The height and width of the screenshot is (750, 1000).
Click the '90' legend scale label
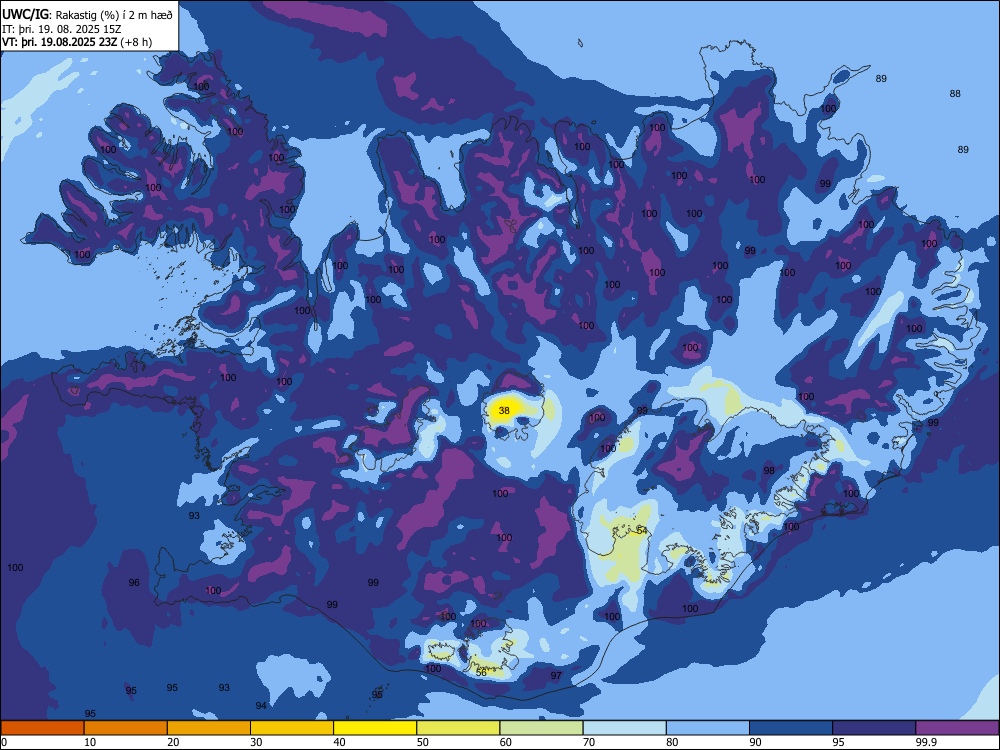click(756, 742)
